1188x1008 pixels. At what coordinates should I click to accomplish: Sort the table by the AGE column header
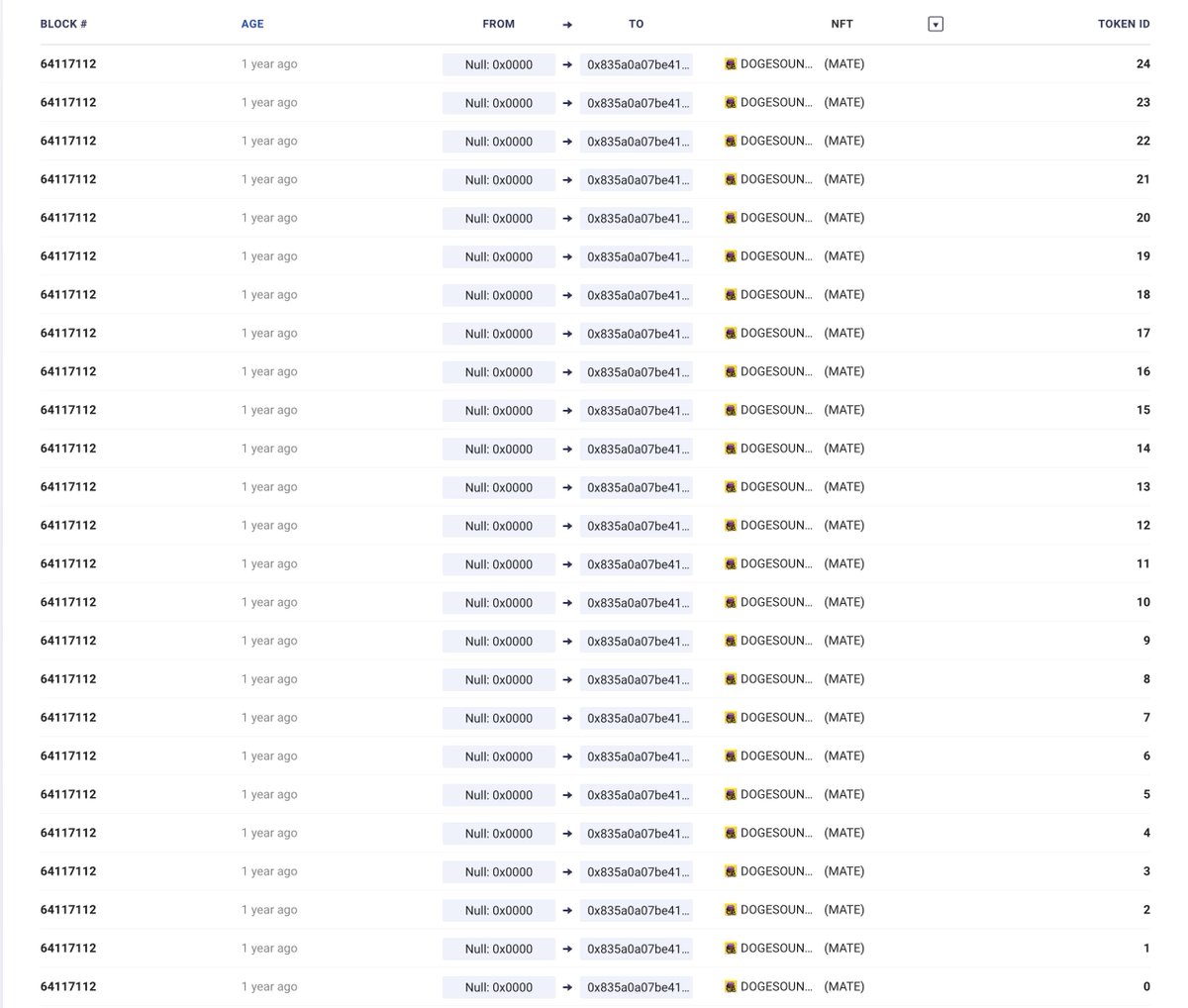pos(251,23)
